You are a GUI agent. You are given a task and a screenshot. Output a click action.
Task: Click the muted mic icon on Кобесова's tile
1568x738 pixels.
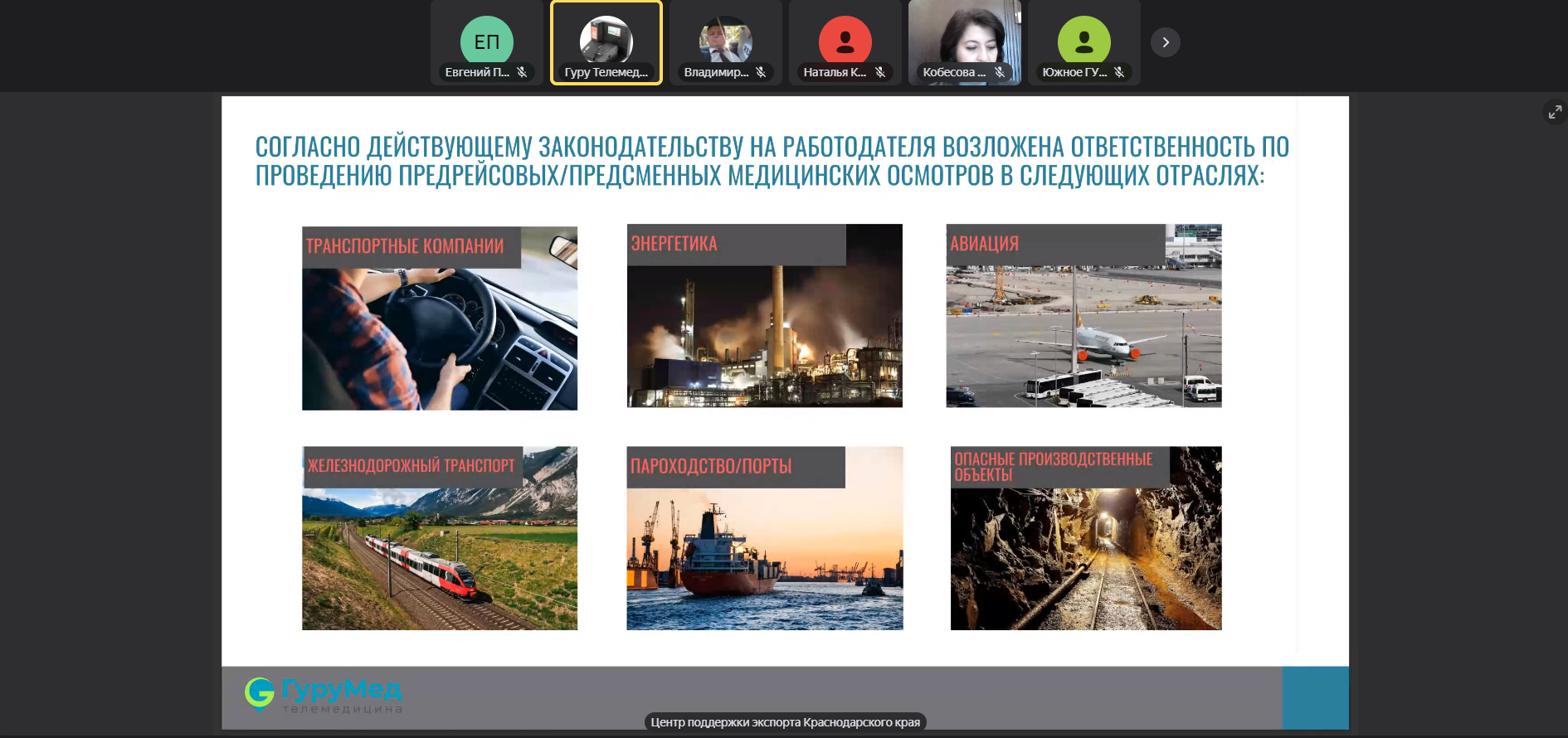1000,72
